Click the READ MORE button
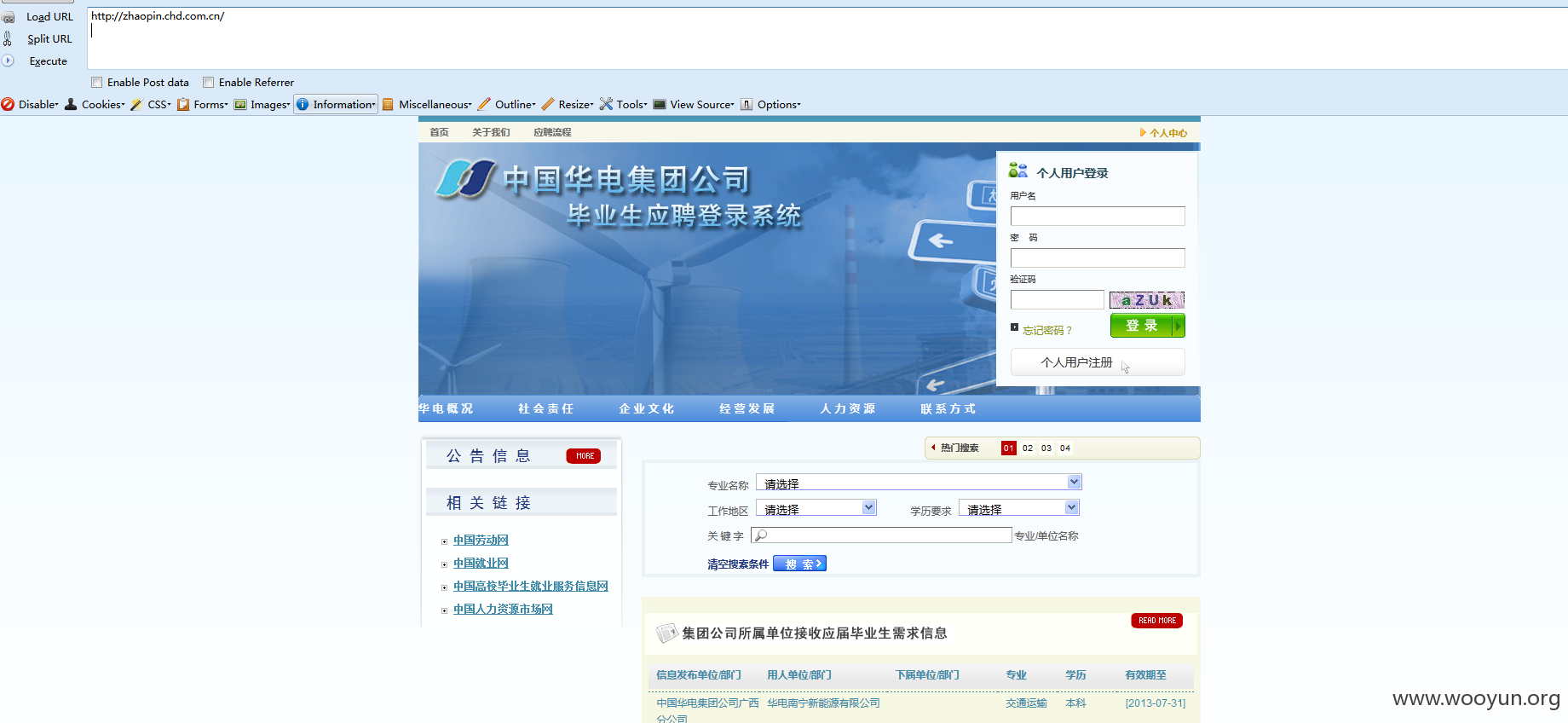The image size is (1568, 723). pyautogui.click(x=1156, y=620)
